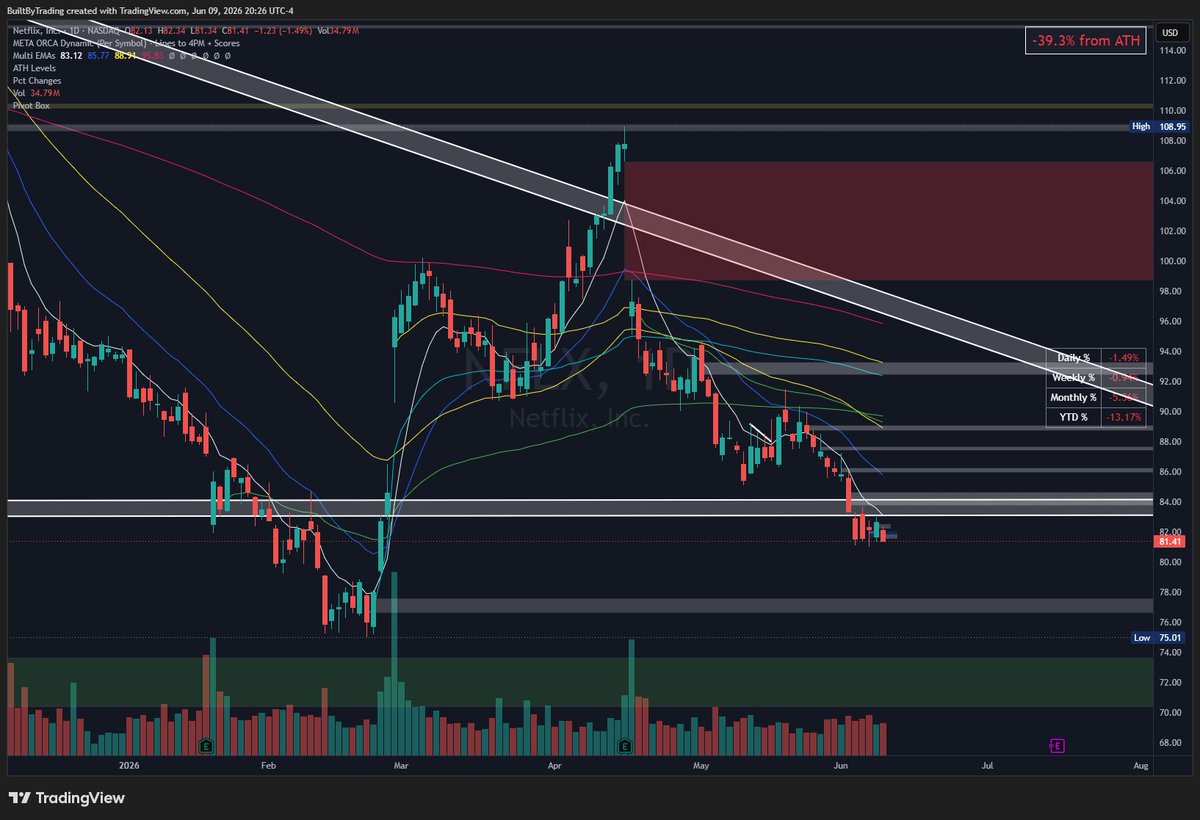1200x820 pixels.
Task: Click the Monthly % row in table
Action: click(1096, 397)
